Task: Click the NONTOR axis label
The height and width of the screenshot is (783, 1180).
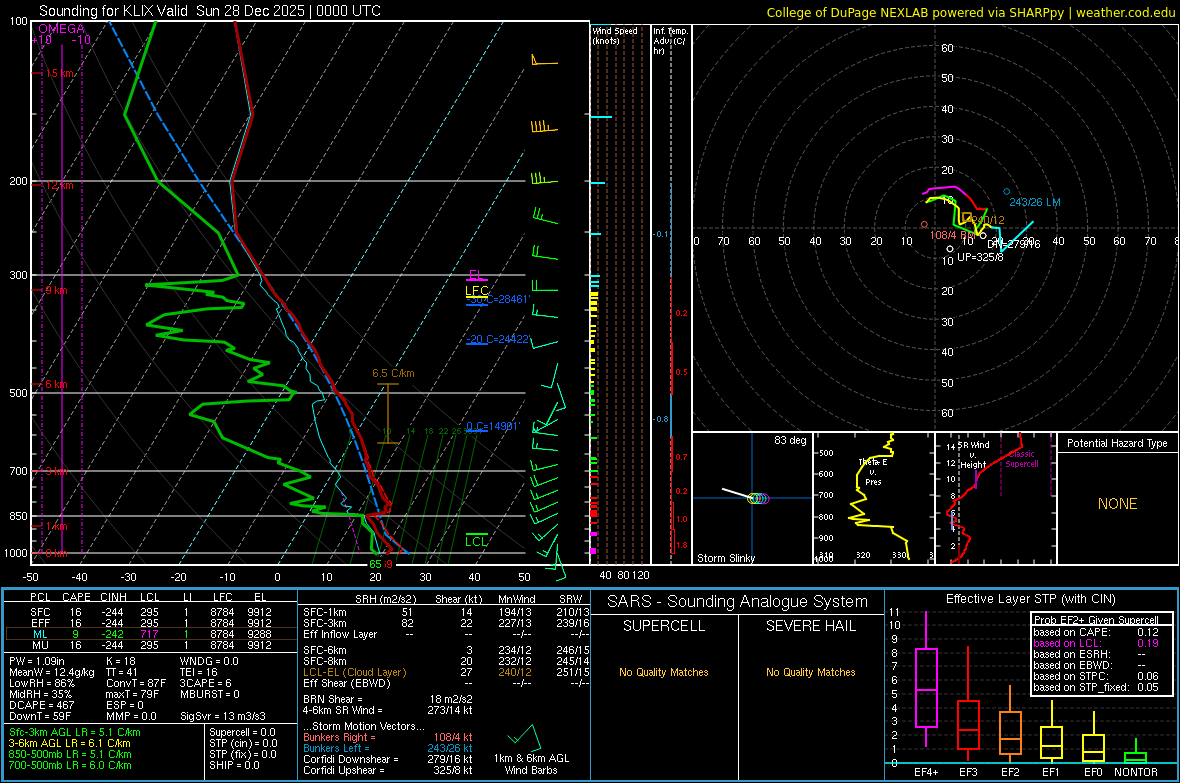Action: (x=1136, y=772)
